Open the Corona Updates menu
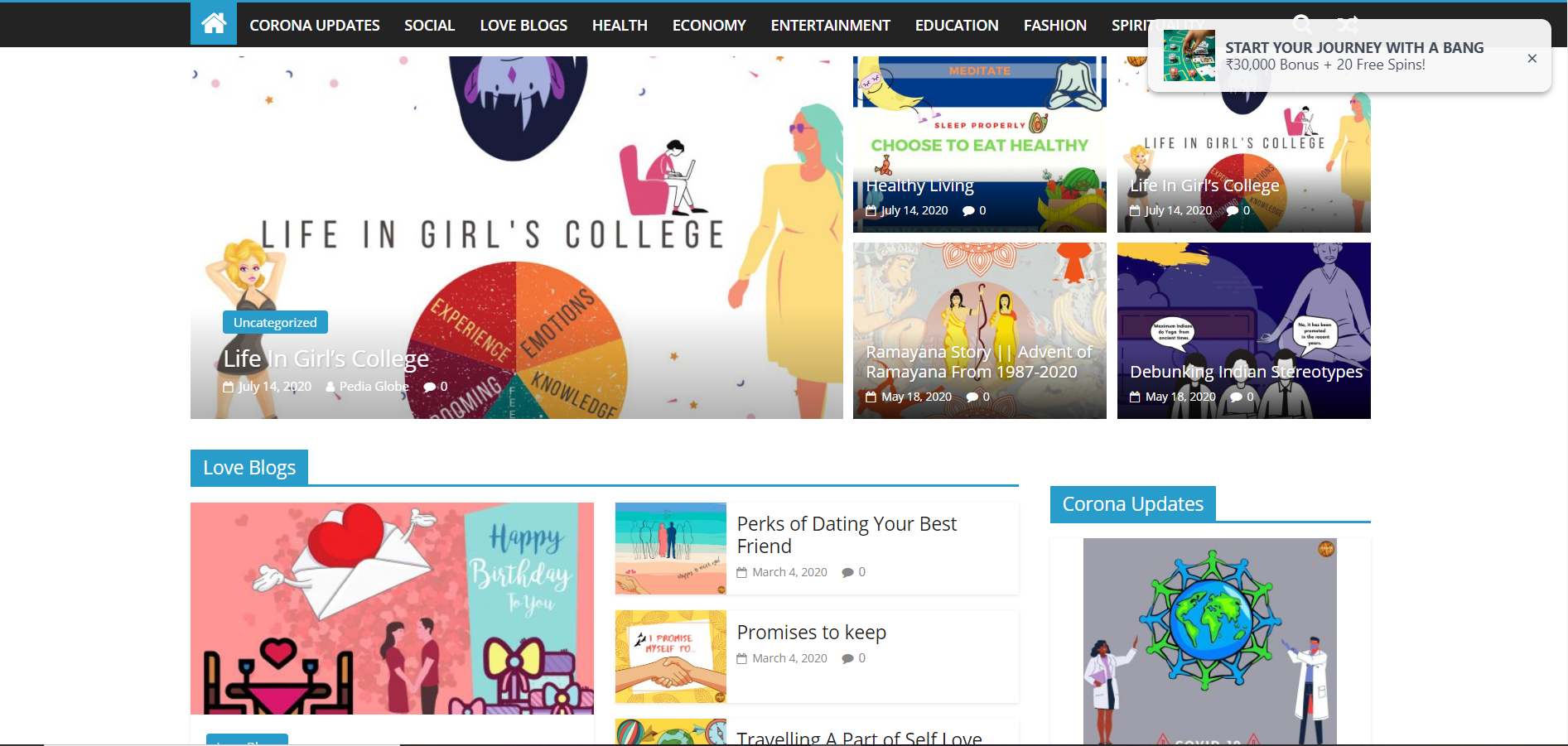The width and height of the screenshot is (1568, 746). [315, 26]
